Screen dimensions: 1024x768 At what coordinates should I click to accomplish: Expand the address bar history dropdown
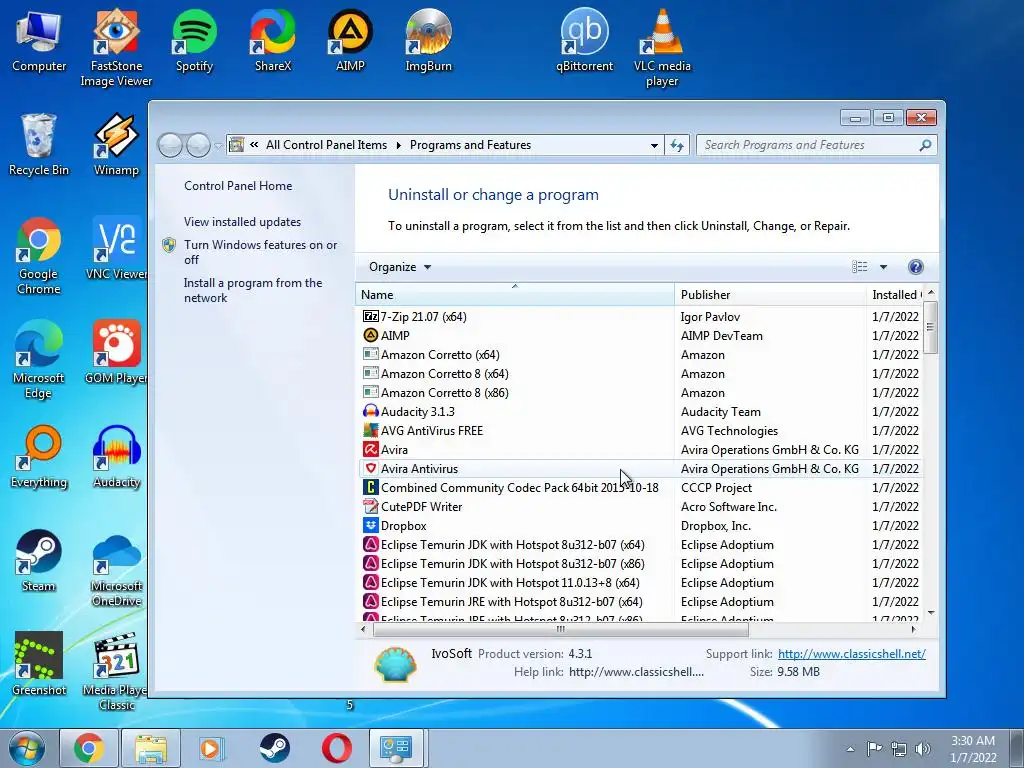pyautogui.click(x=654, y=145)
